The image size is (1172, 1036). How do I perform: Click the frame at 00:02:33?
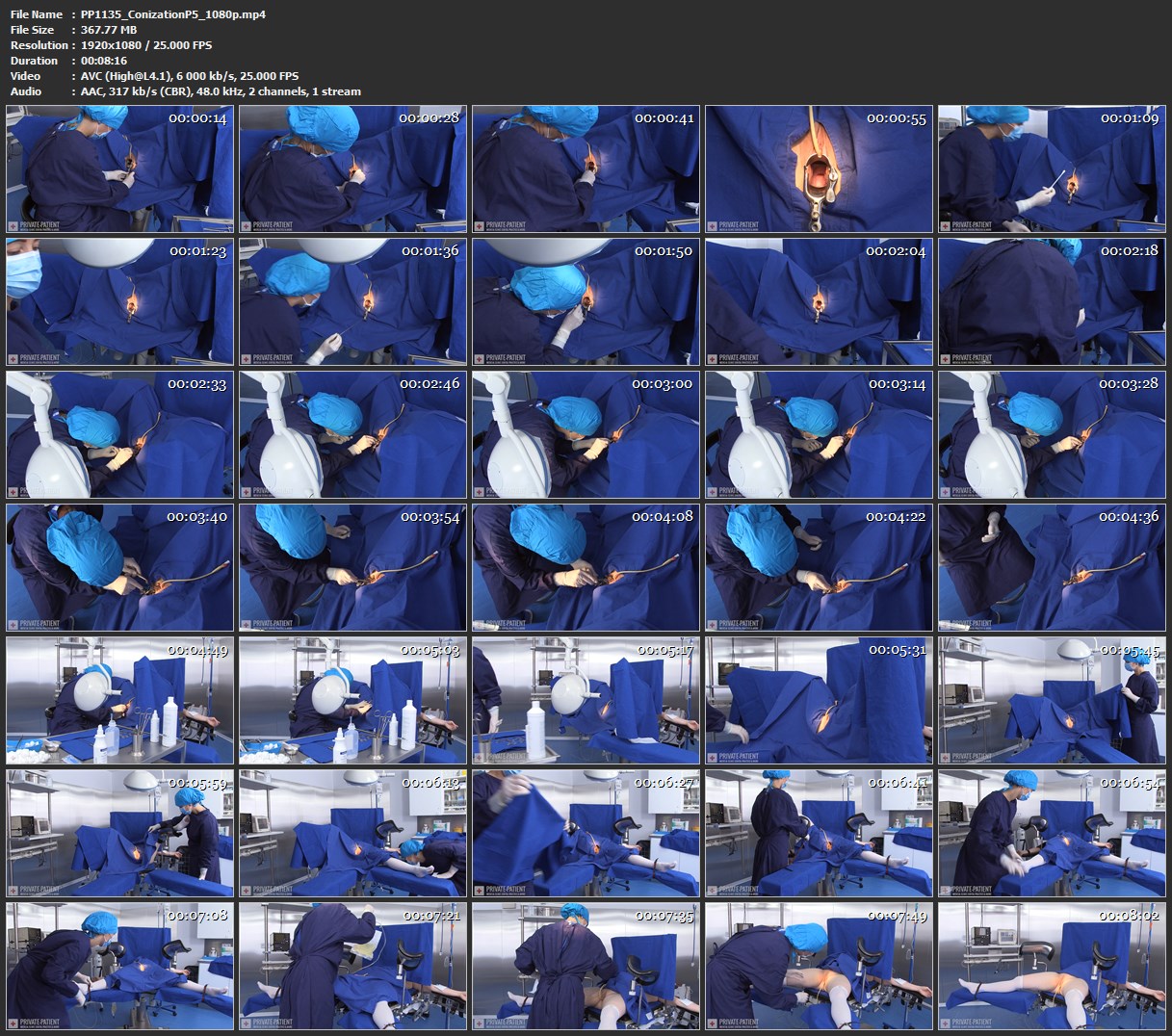(119, 434)
